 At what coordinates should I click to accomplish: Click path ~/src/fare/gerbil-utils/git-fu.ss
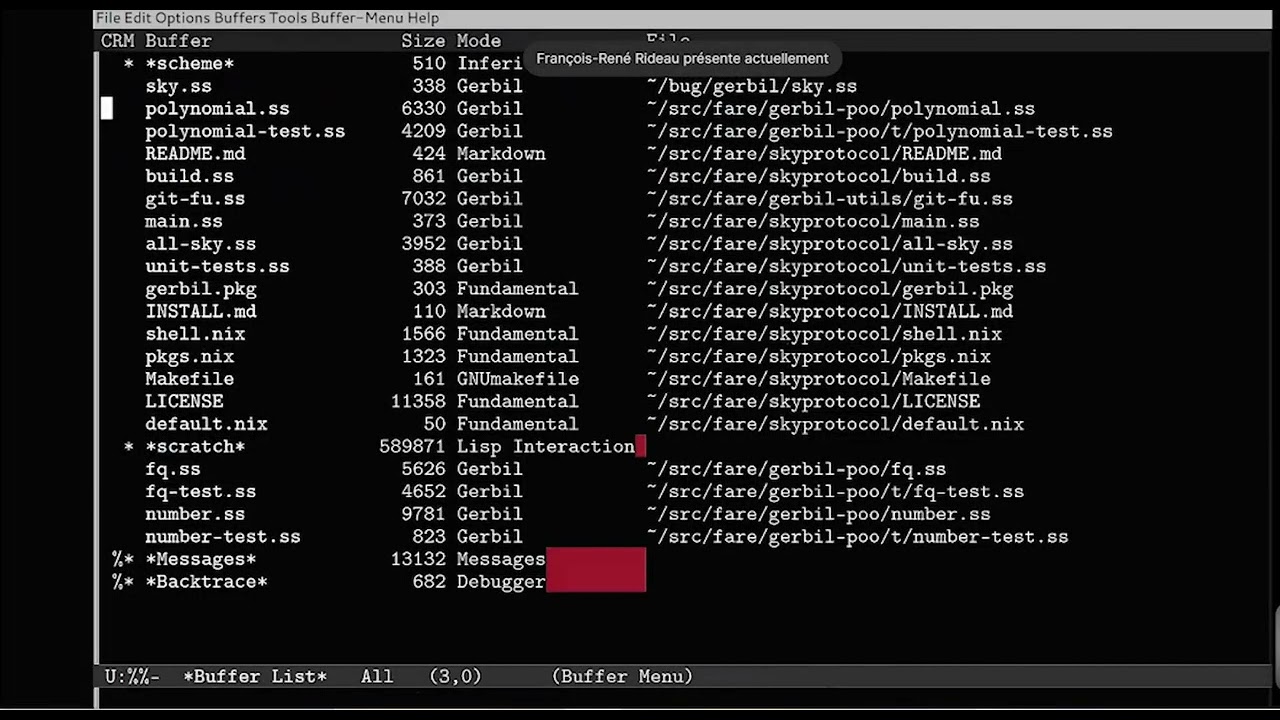830,199
